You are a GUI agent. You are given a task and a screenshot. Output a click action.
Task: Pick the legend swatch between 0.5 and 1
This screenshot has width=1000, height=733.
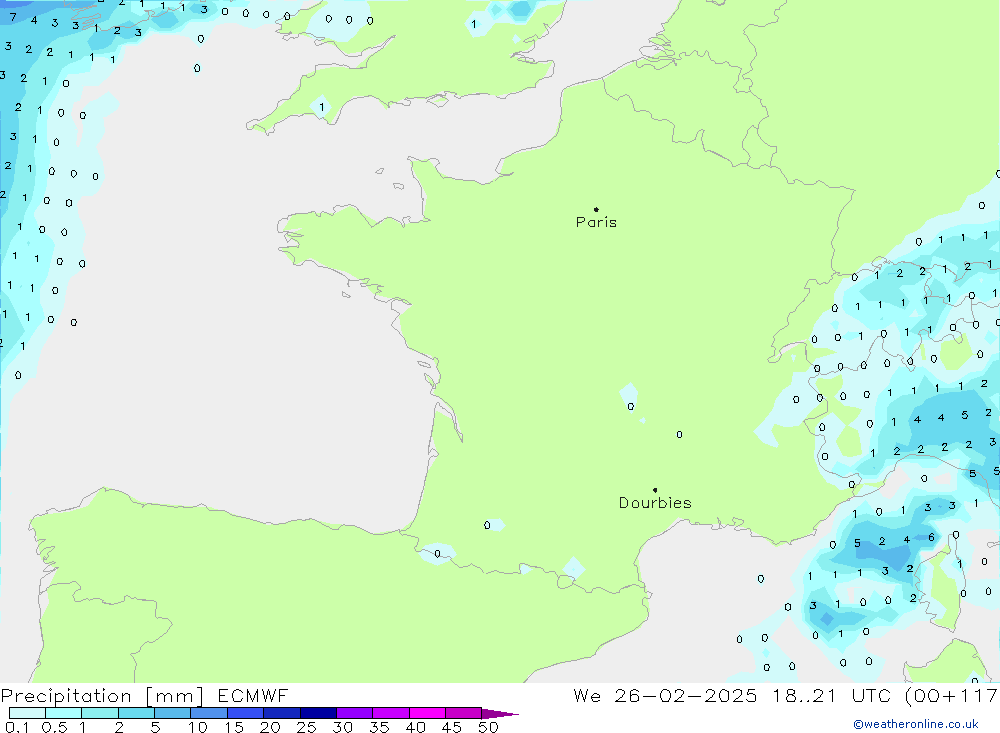point(63,713)
